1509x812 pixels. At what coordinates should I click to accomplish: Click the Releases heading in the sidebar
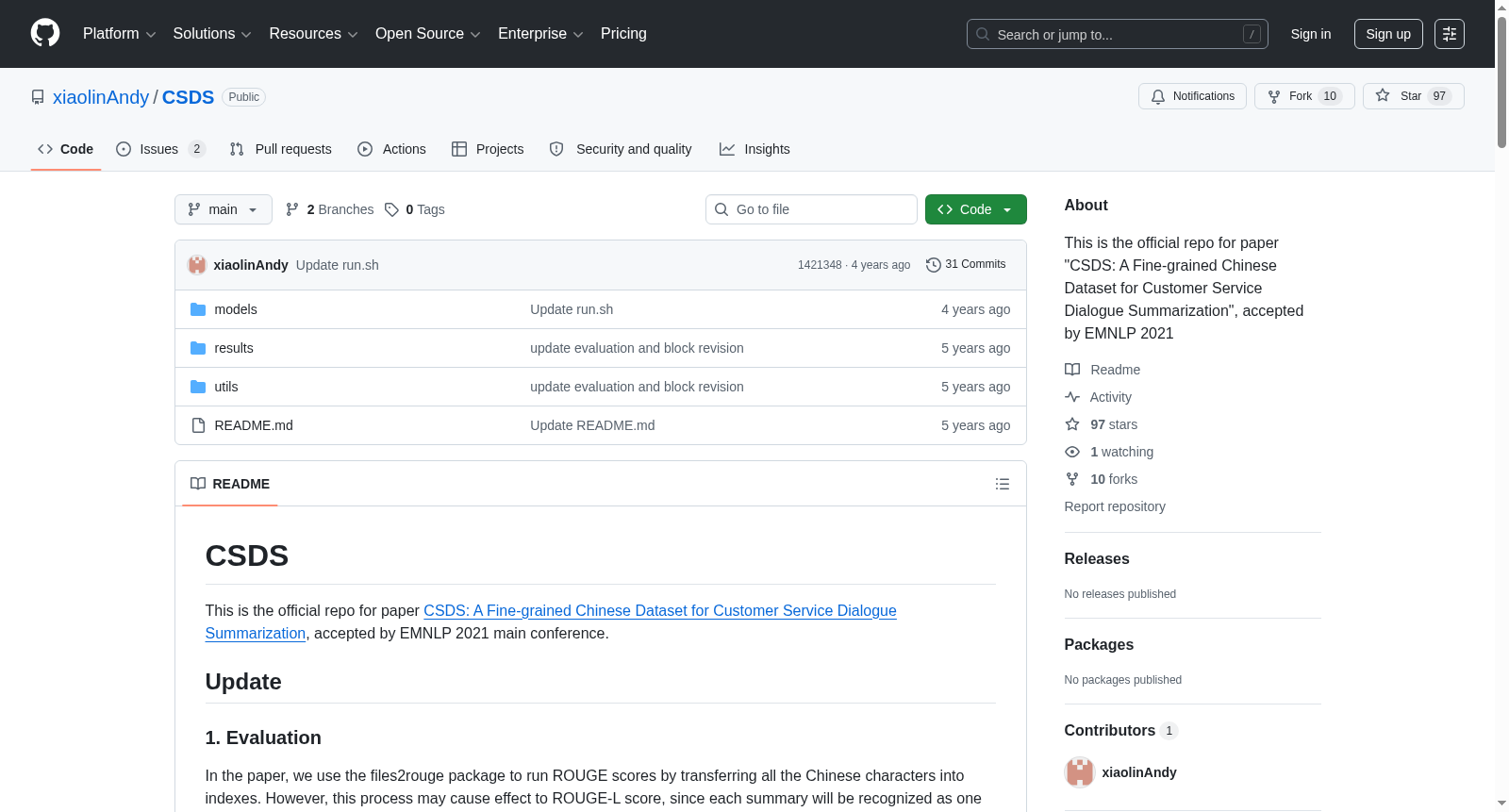tap(1097, 559)
